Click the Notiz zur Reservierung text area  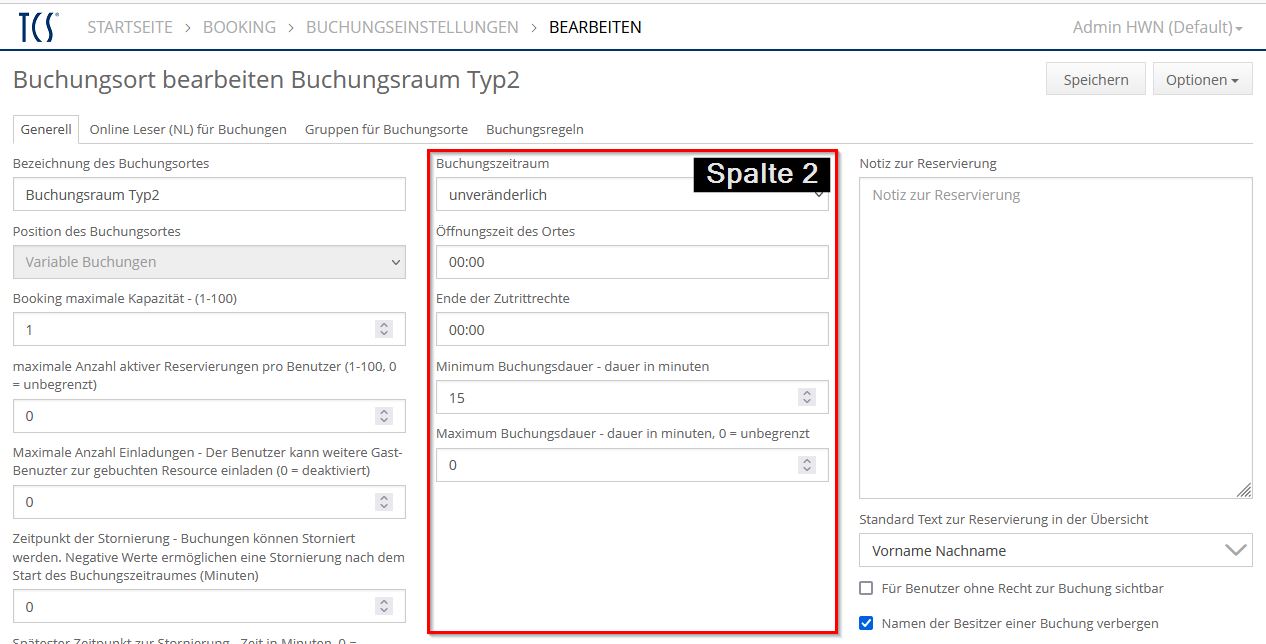(x=1055, y=337)
